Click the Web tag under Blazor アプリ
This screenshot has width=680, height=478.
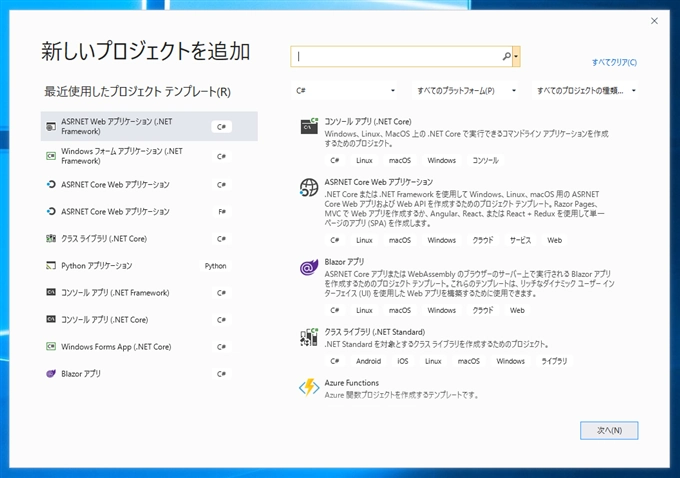pos(517,311)
